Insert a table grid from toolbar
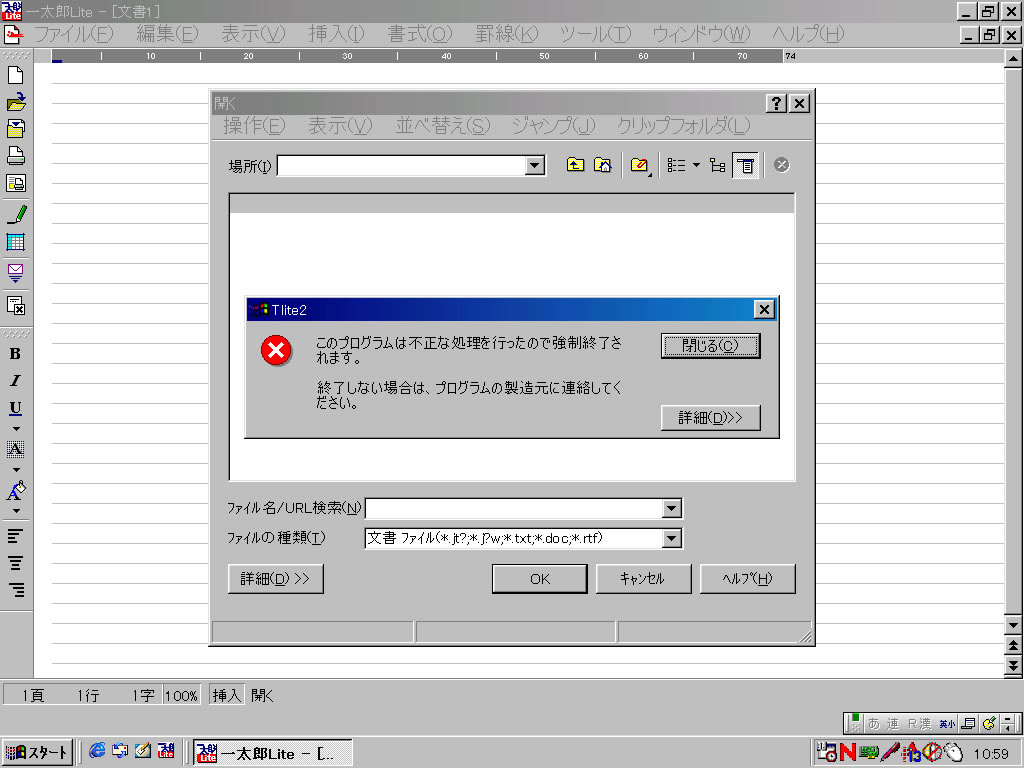Viewport: 1024px width, 768px height. click(x=16, y=242)
